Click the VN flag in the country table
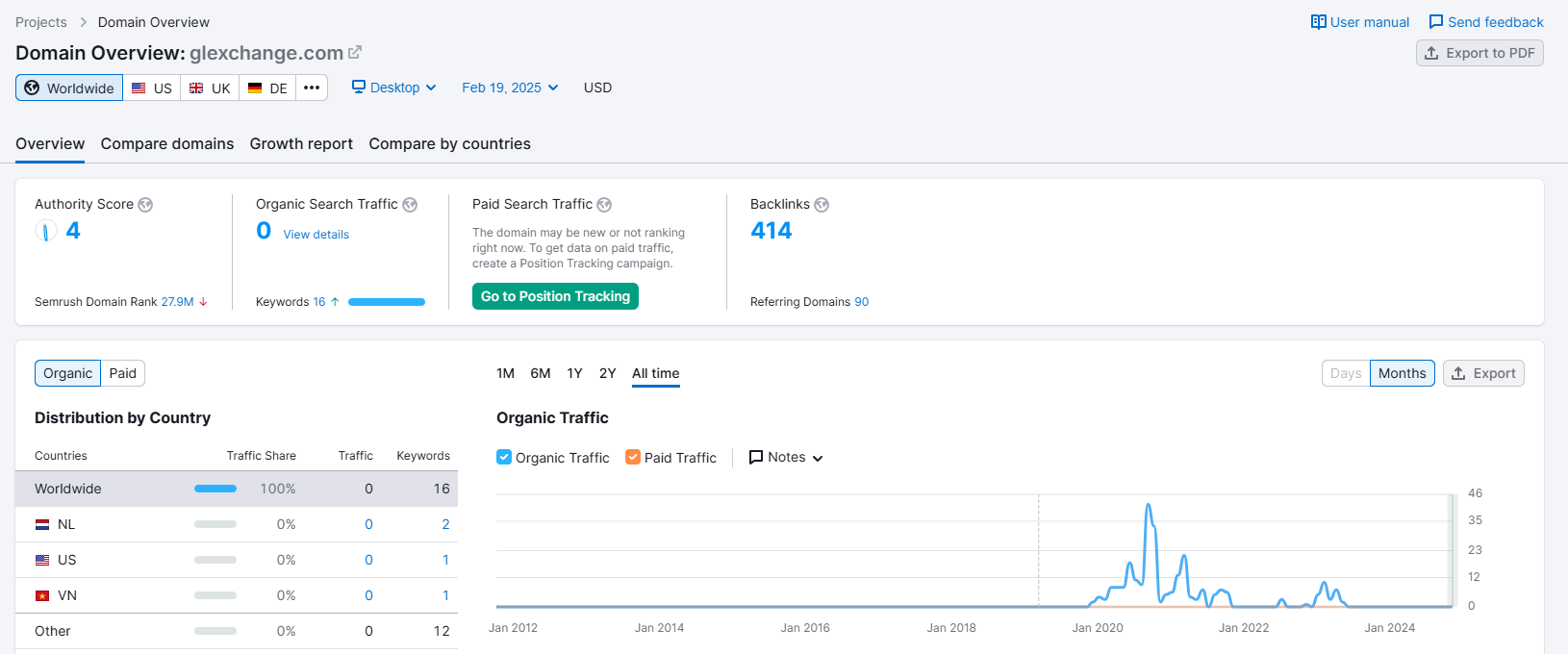This screenshot has width=1568, height=654. click(x=42, y=595)
